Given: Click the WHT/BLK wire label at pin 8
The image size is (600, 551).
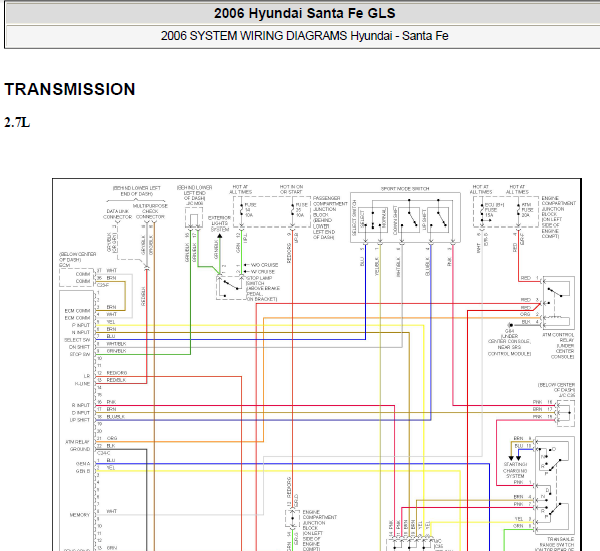Looking at the screenshot, I should tap(116, 344).
